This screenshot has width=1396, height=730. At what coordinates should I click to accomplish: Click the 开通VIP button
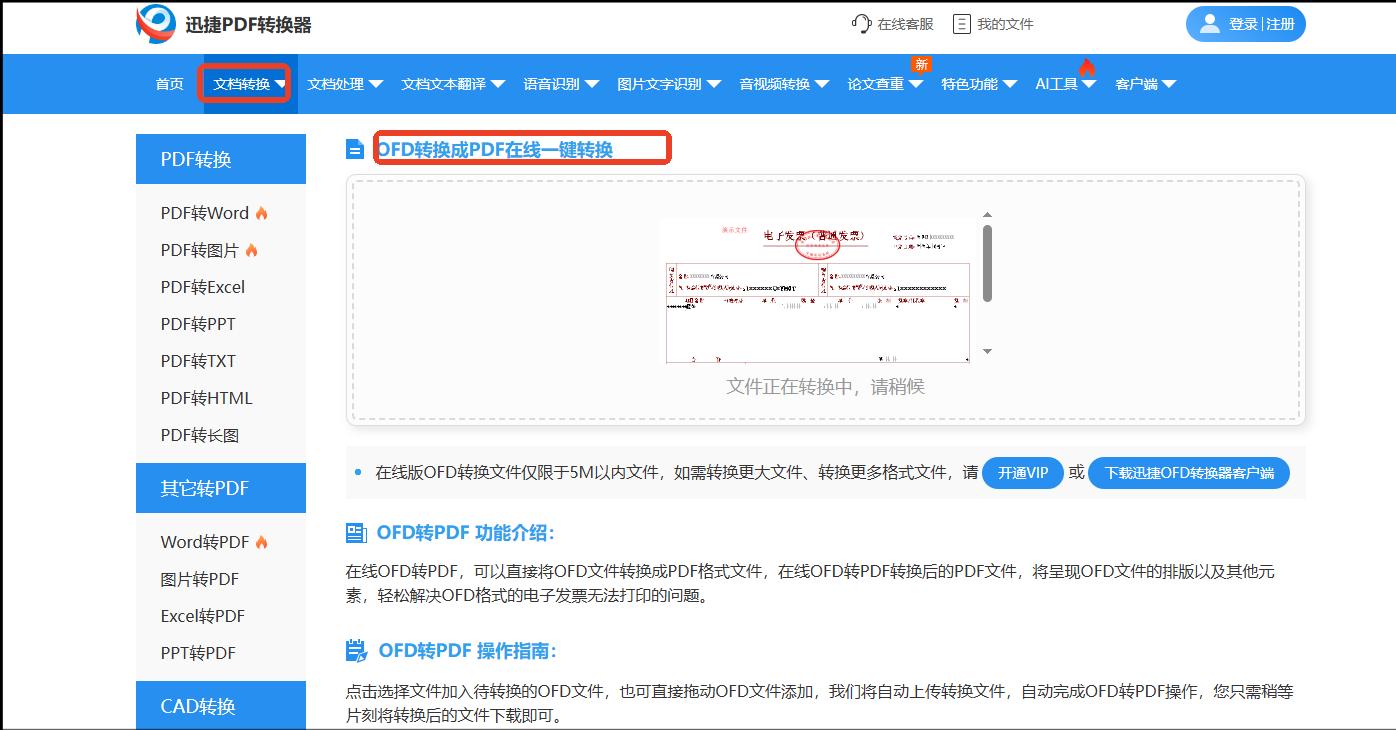tap(1023, 473)
